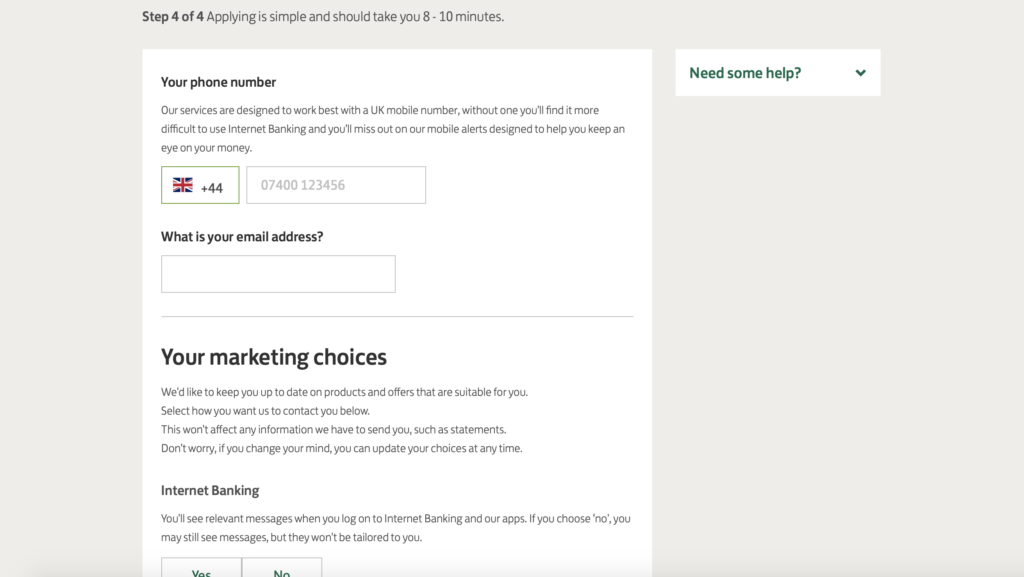1024x577 pixels.
Task: Click the line about updating your choices anytime
Action: pos(342,448)
